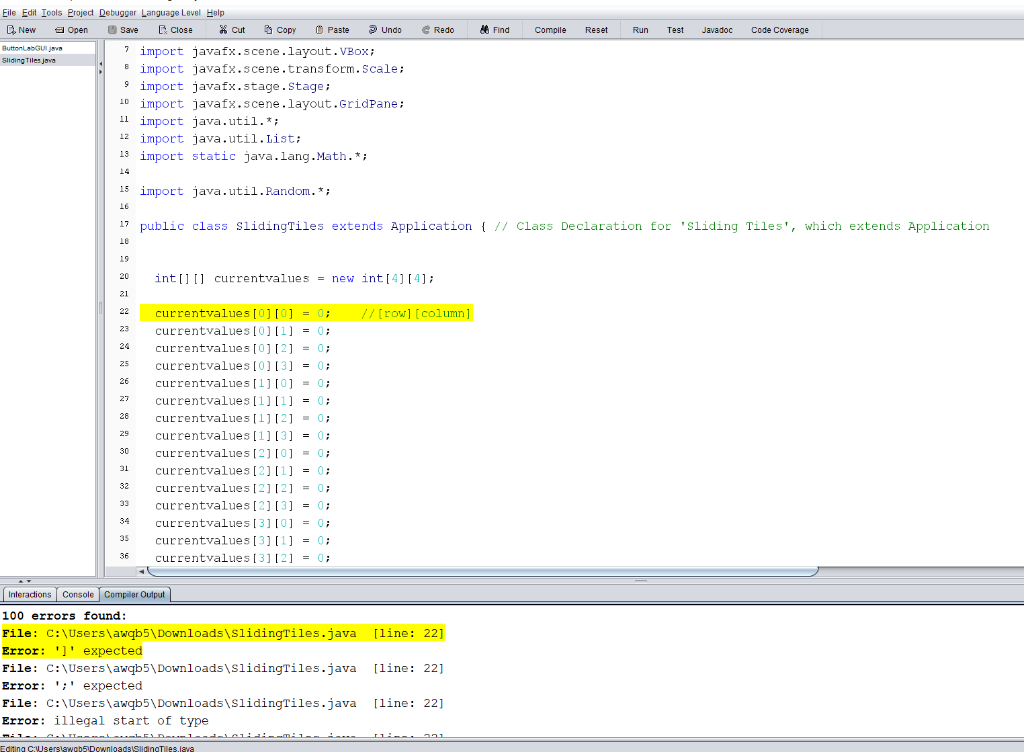Run the program with Run button
Screen dimensions: 1024x752
coord(640,30)
